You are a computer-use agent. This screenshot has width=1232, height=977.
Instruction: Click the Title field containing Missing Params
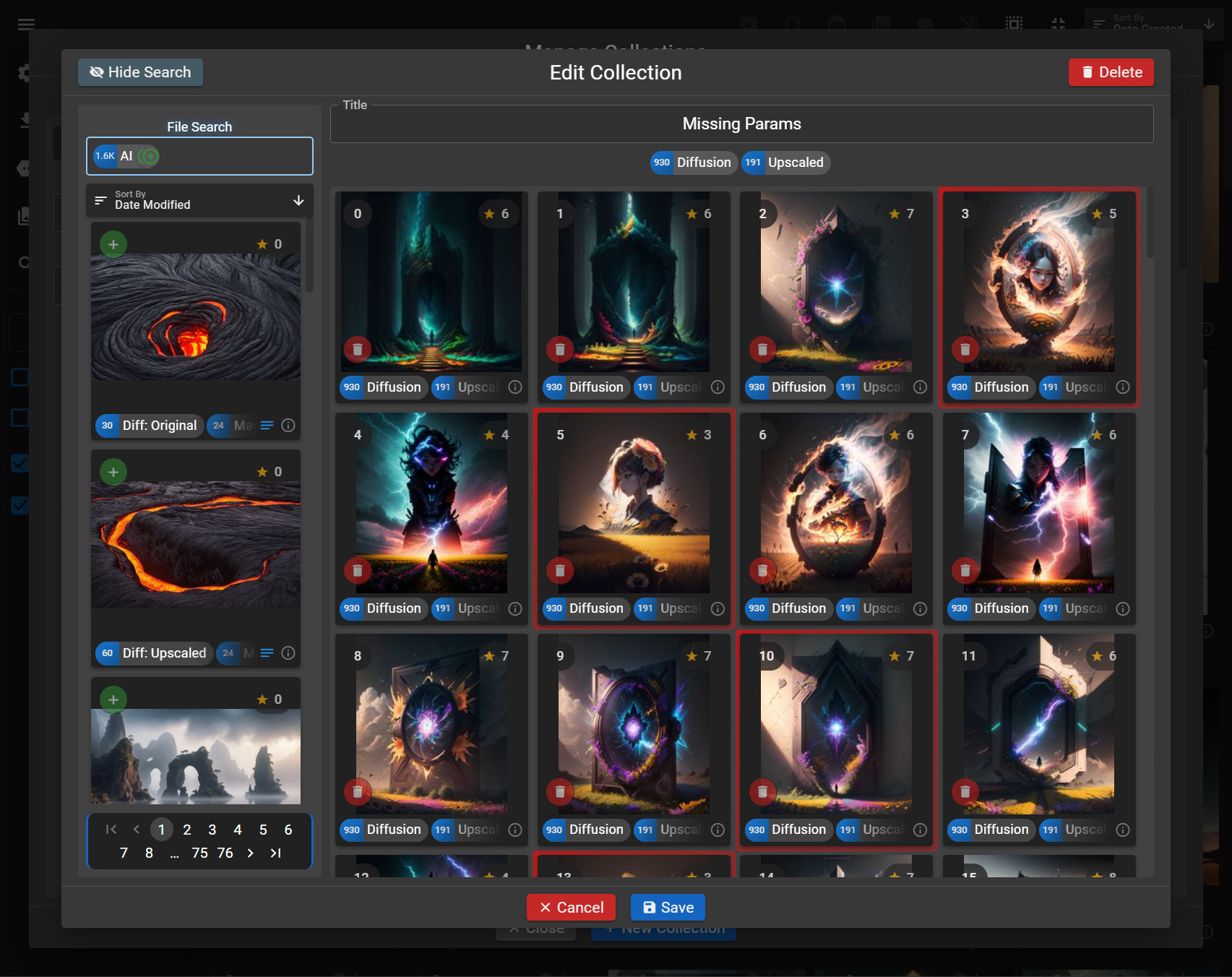coord(741,124)
